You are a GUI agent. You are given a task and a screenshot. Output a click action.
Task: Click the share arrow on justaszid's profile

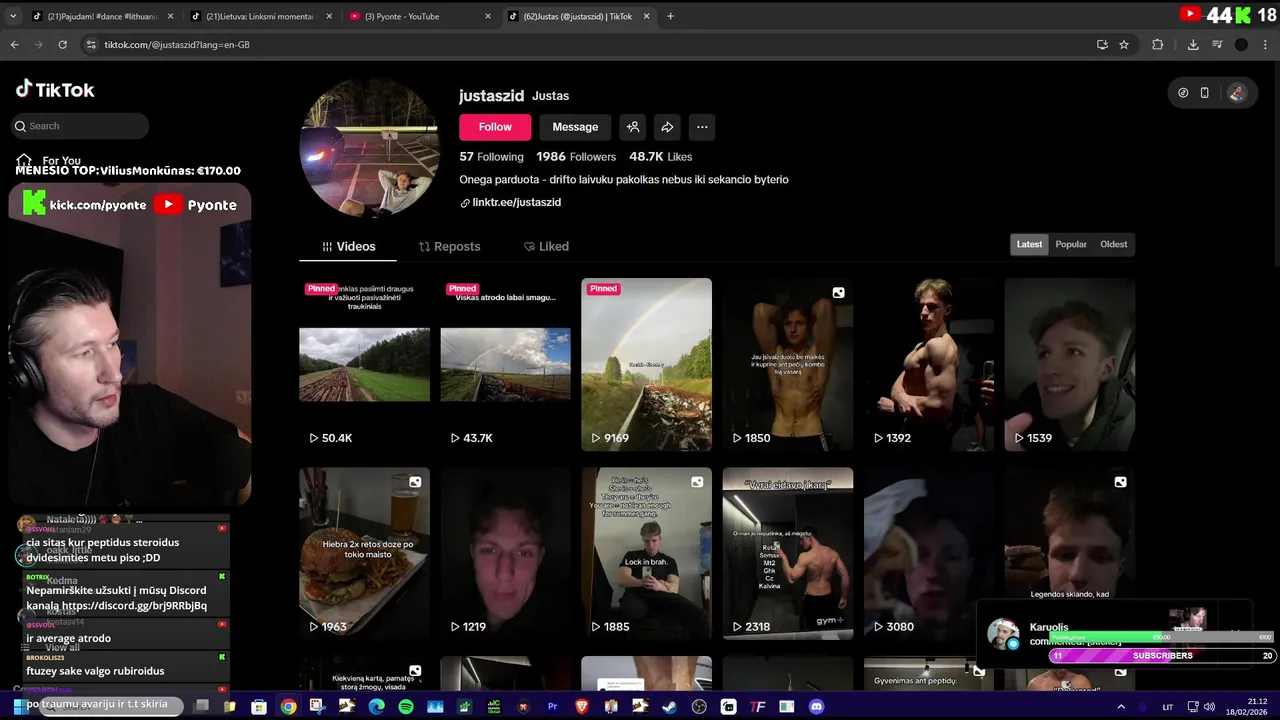click(667, 127)
